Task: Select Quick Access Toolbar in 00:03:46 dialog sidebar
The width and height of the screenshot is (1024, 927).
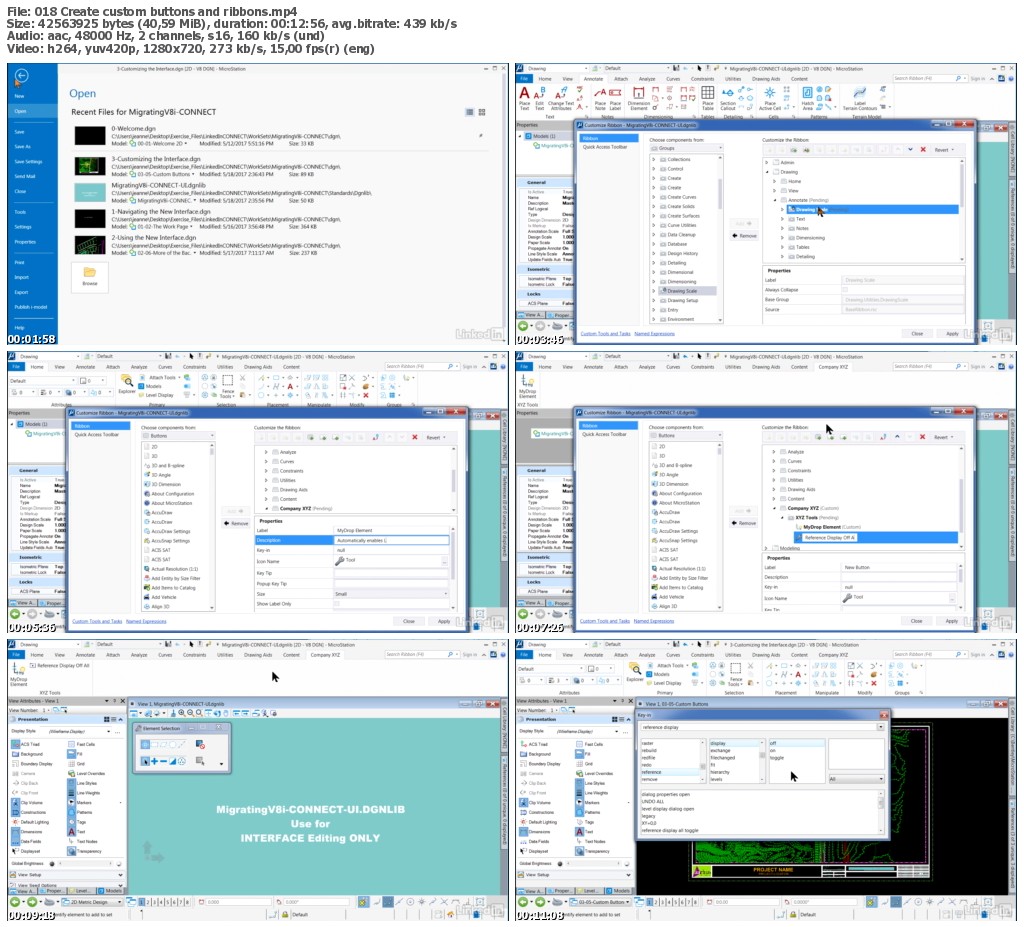Action: tap(605, 147)
